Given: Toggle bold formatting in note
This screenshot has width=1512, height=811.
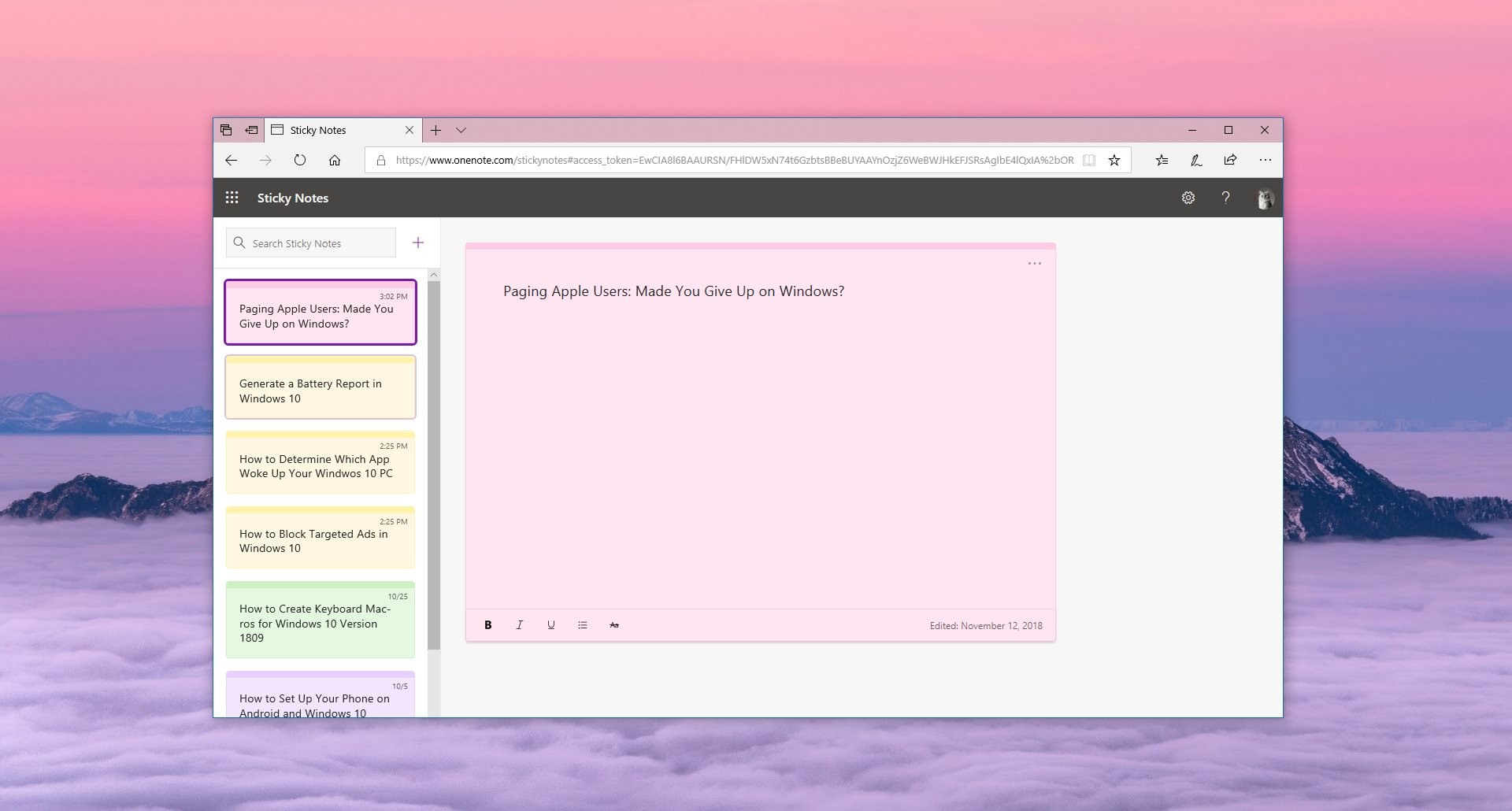Looking at the screenshot, I should [488, 625].
